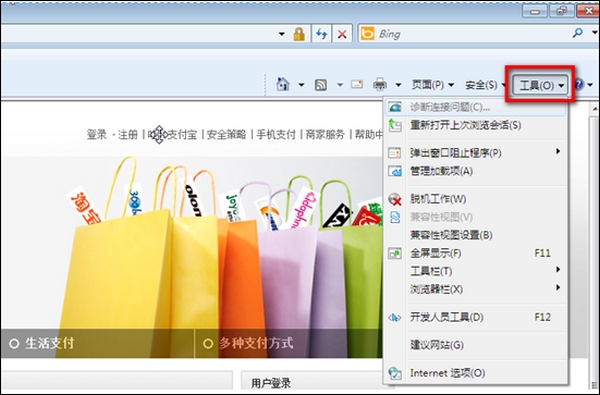Screen dimensions: 600x395
Task: Click the Home toolbar icon
Action: pos(283,84)
